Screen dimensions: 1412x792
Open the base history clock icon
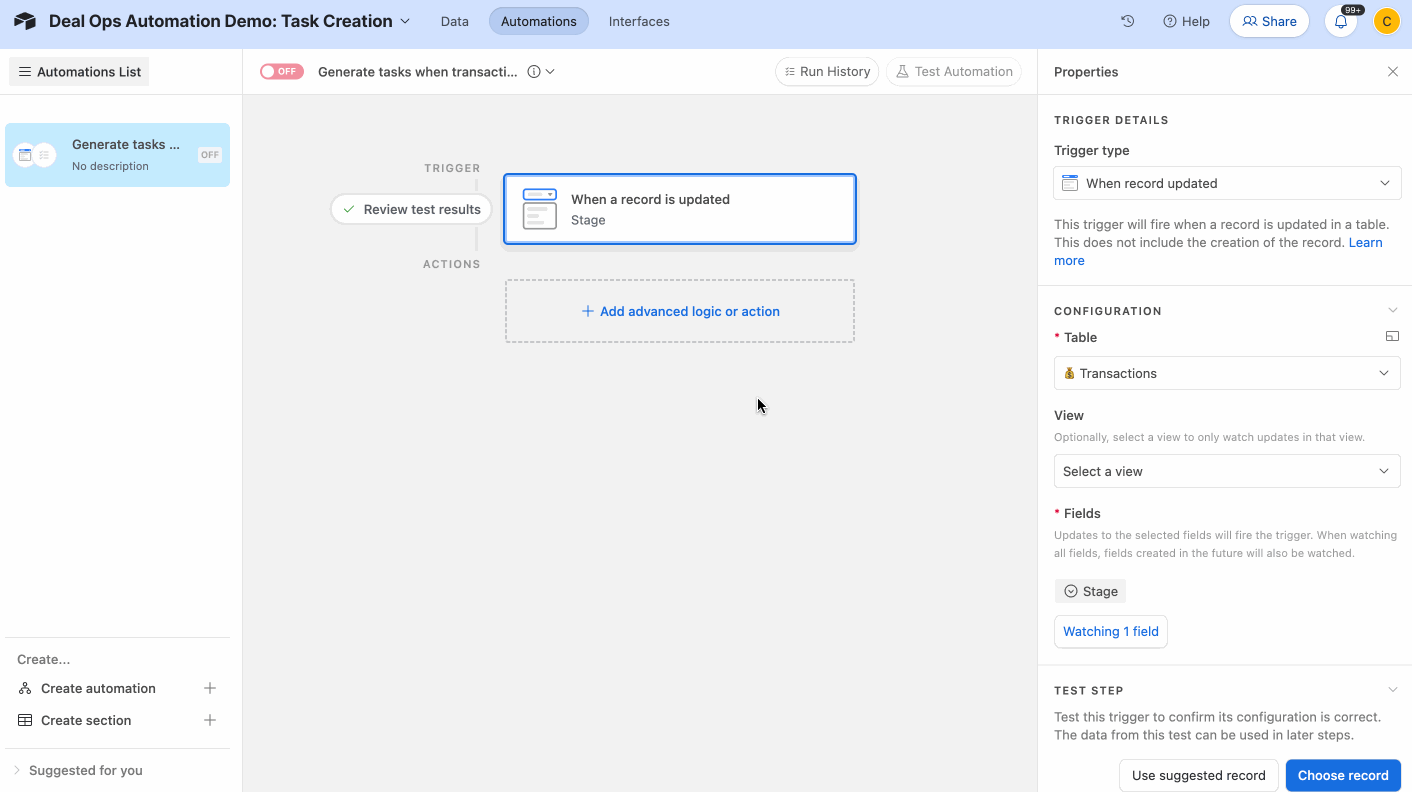1127,21
